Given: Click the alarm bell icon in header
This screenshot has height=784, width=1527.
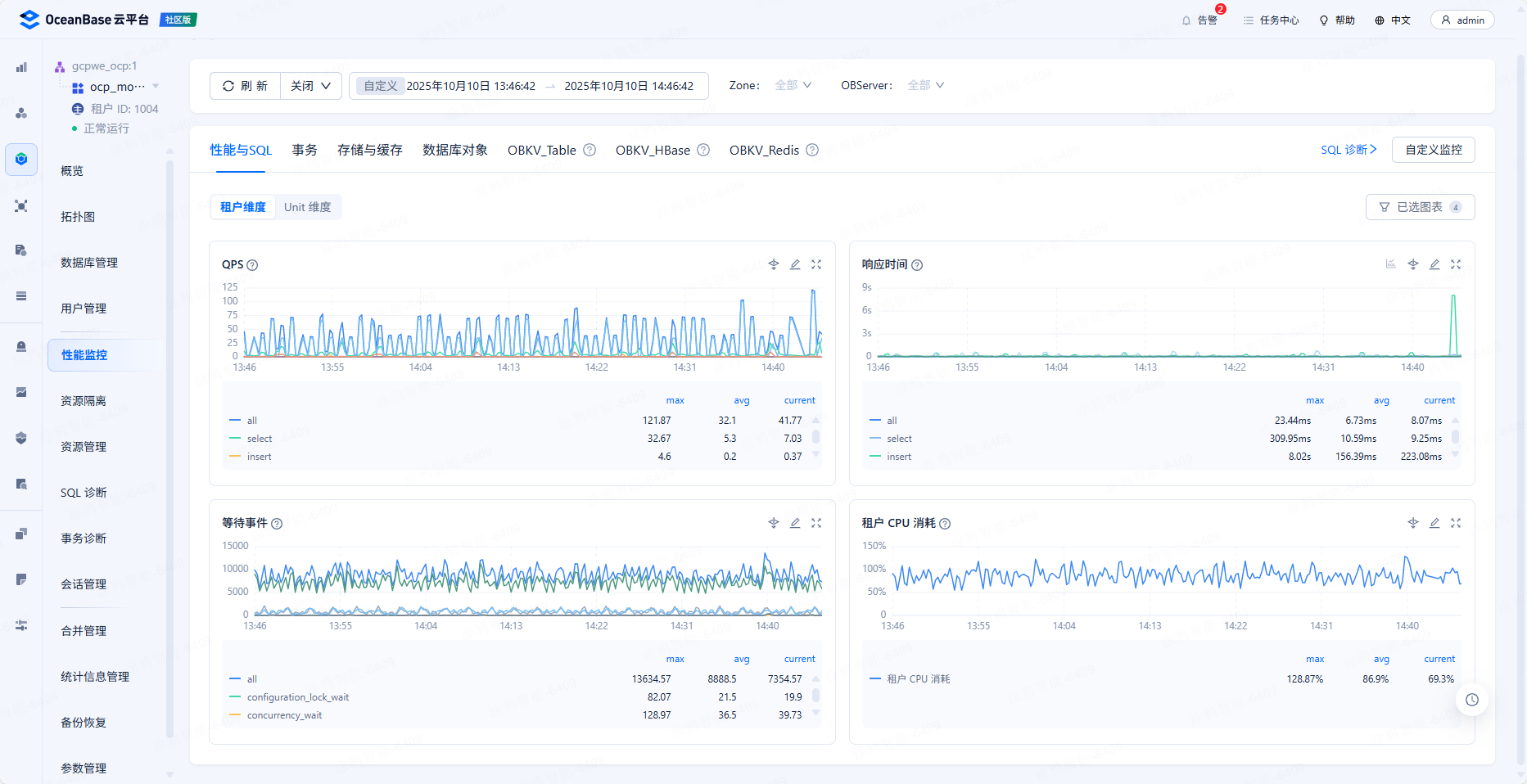Looking at the screenshot, I should coord(1186,20).
